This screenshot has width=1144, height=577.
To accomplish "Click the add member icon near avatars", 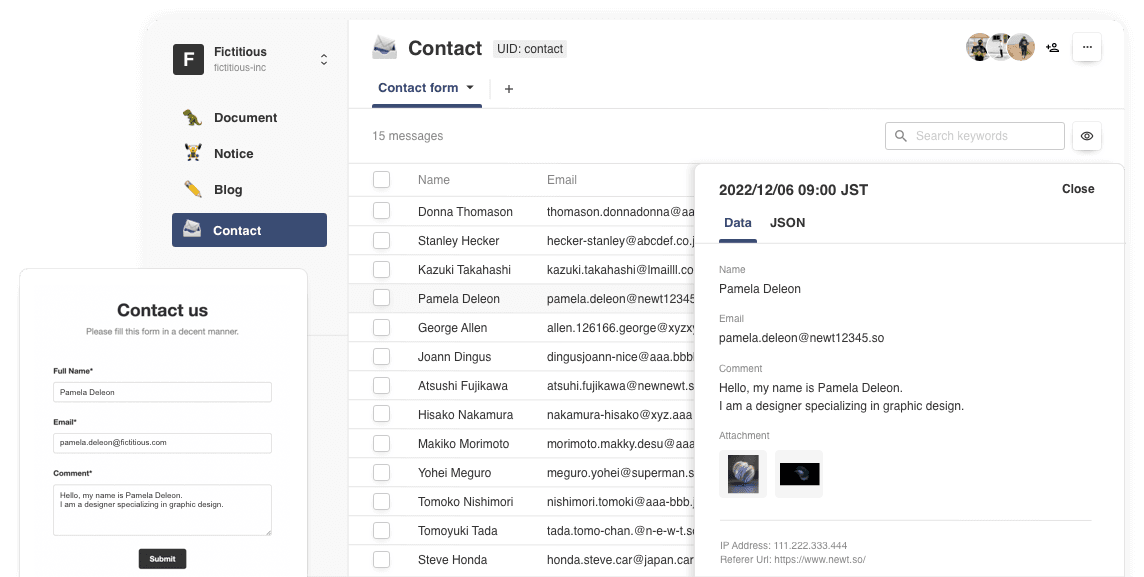I will tap(1052, 47).
